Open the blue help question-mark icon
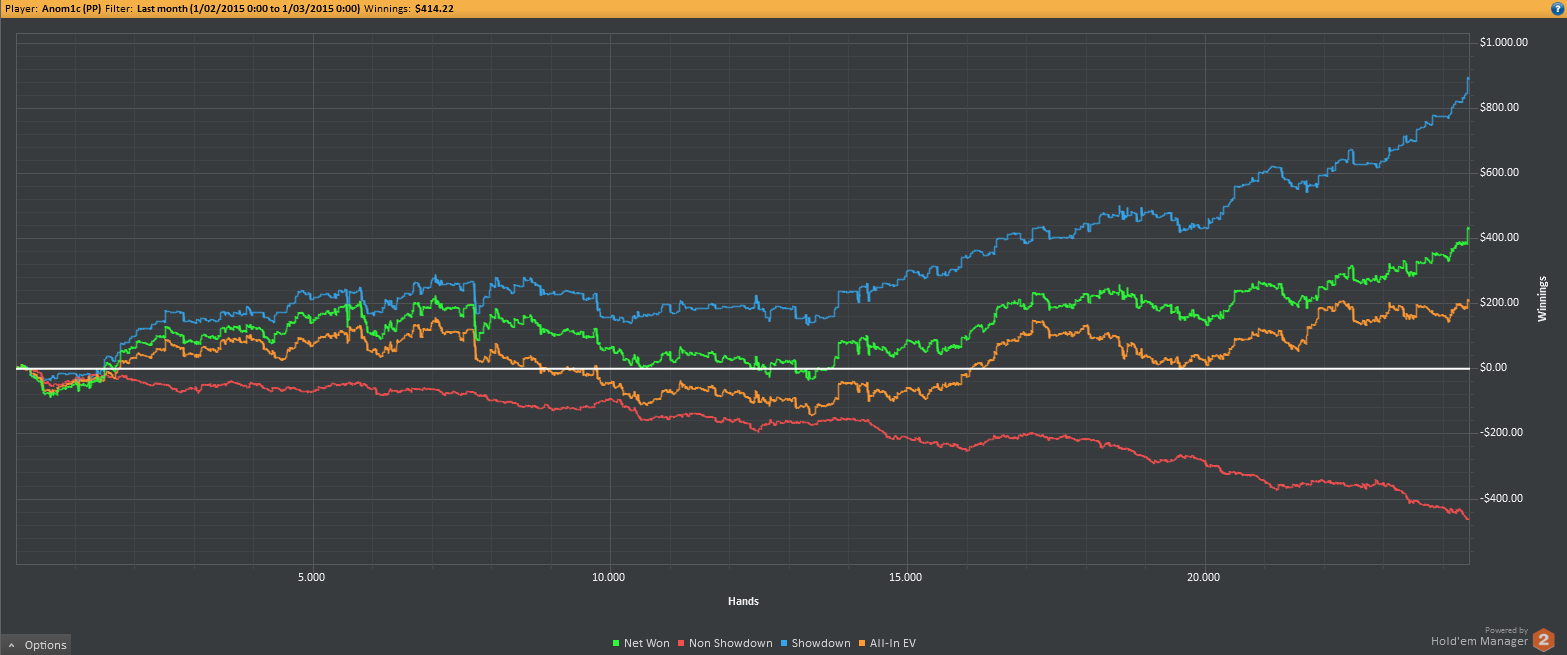The height and width of the screenshot is (655, 1567). (1557, 8)
